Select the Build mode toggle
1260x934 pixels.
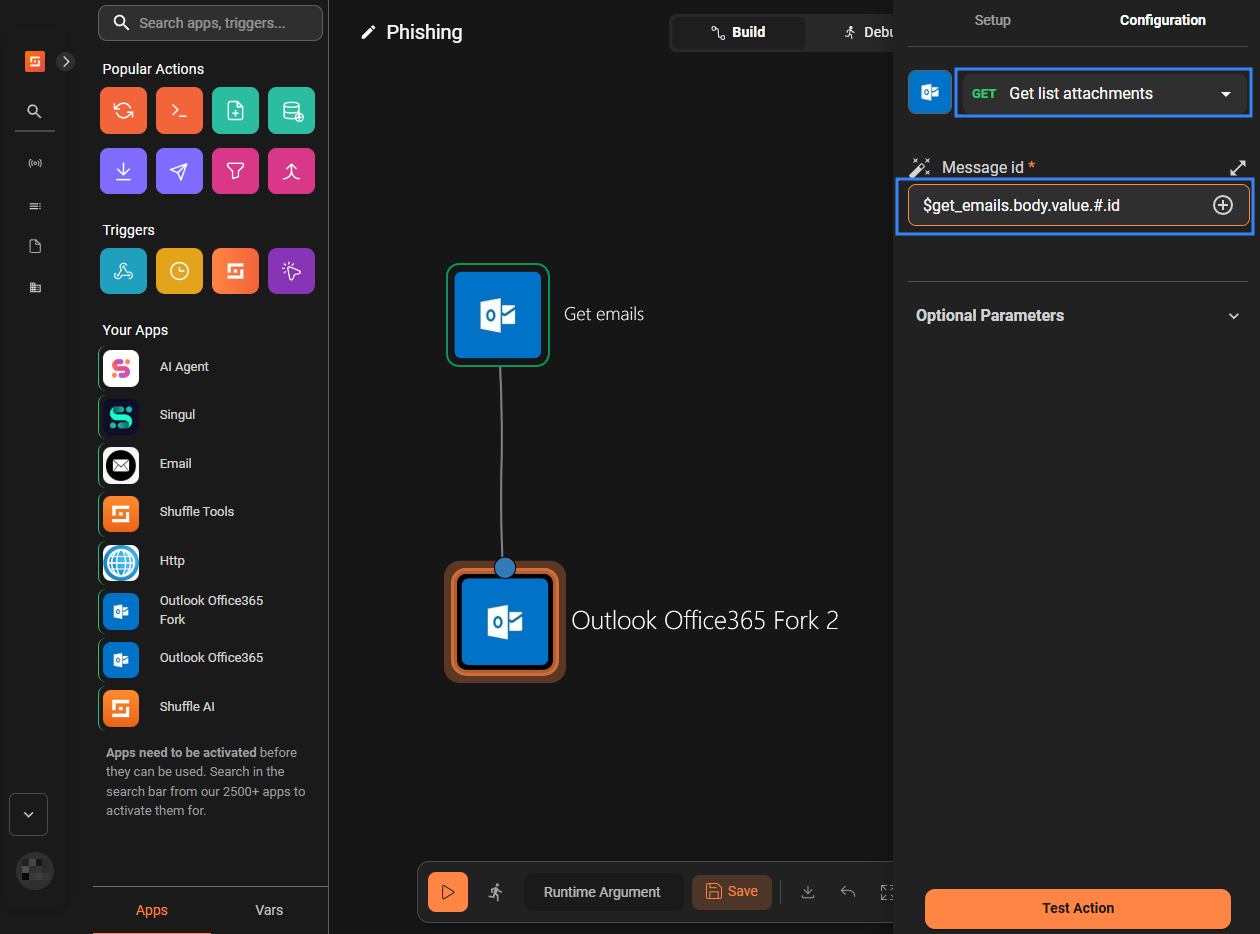tap(738, 32)
